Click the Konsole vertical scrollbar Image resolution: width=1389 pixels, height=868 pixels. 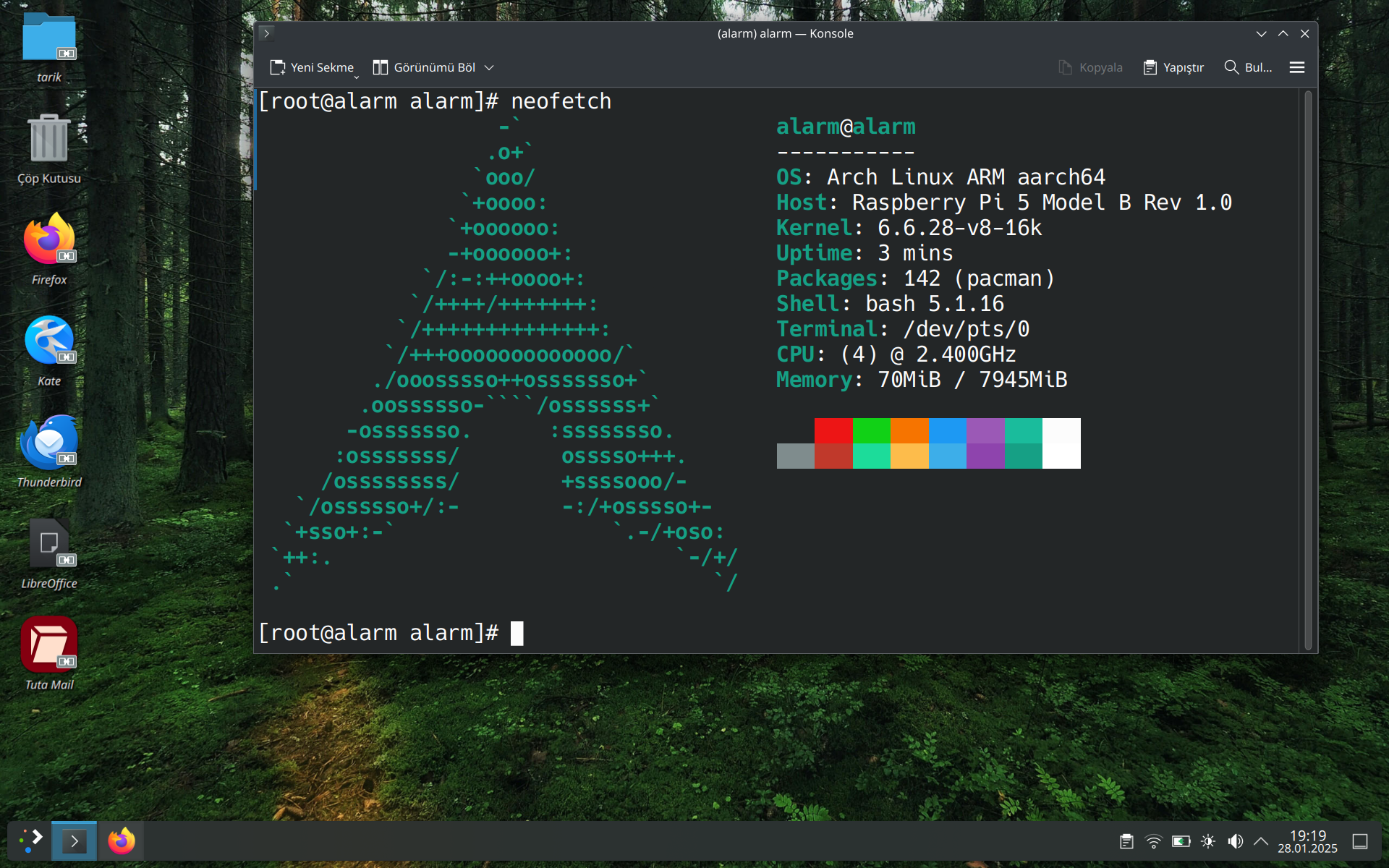point(1308,370)
